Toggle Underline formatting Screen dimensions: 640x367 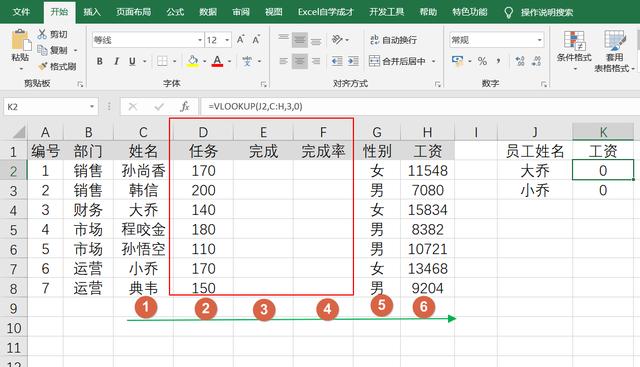point(132,61)
